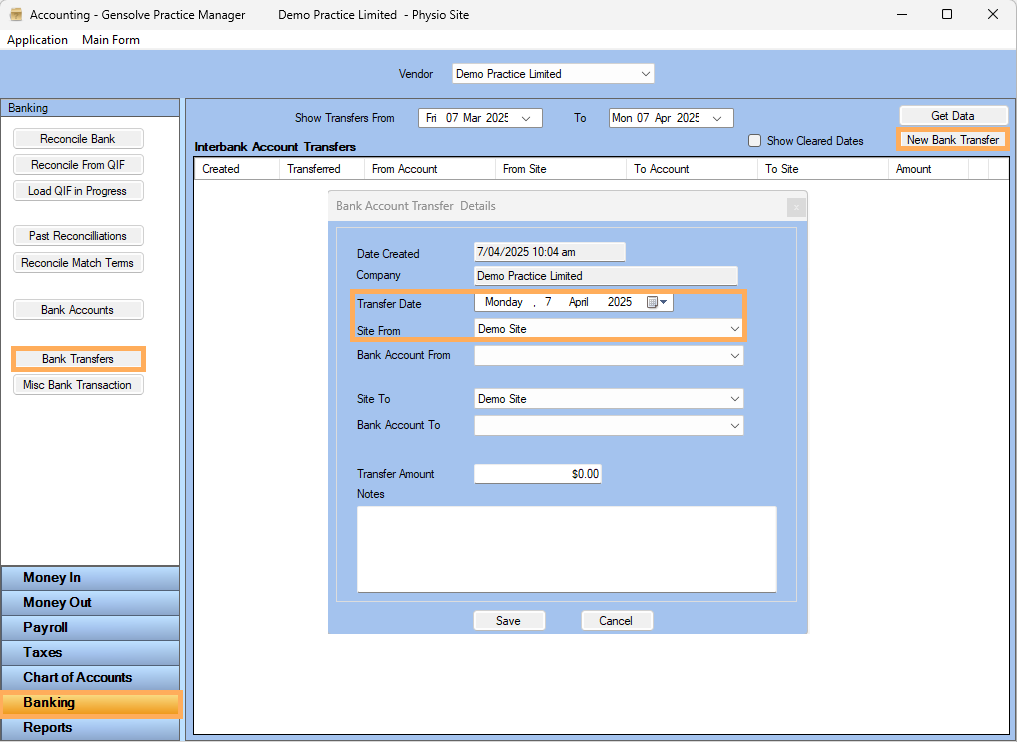
Task: Select the month April in Transfer Date
Action: click(x=579, y=302)
